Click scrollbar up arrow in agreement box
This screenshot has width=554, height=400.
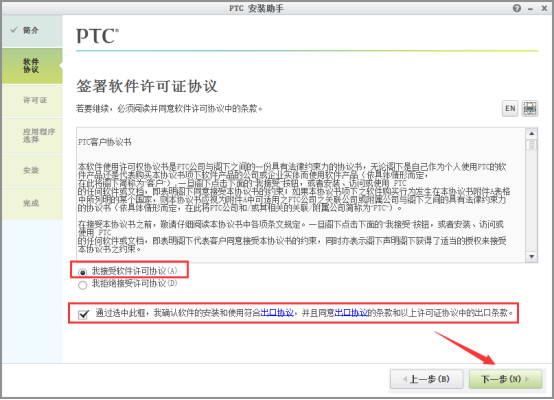[531, 133]
